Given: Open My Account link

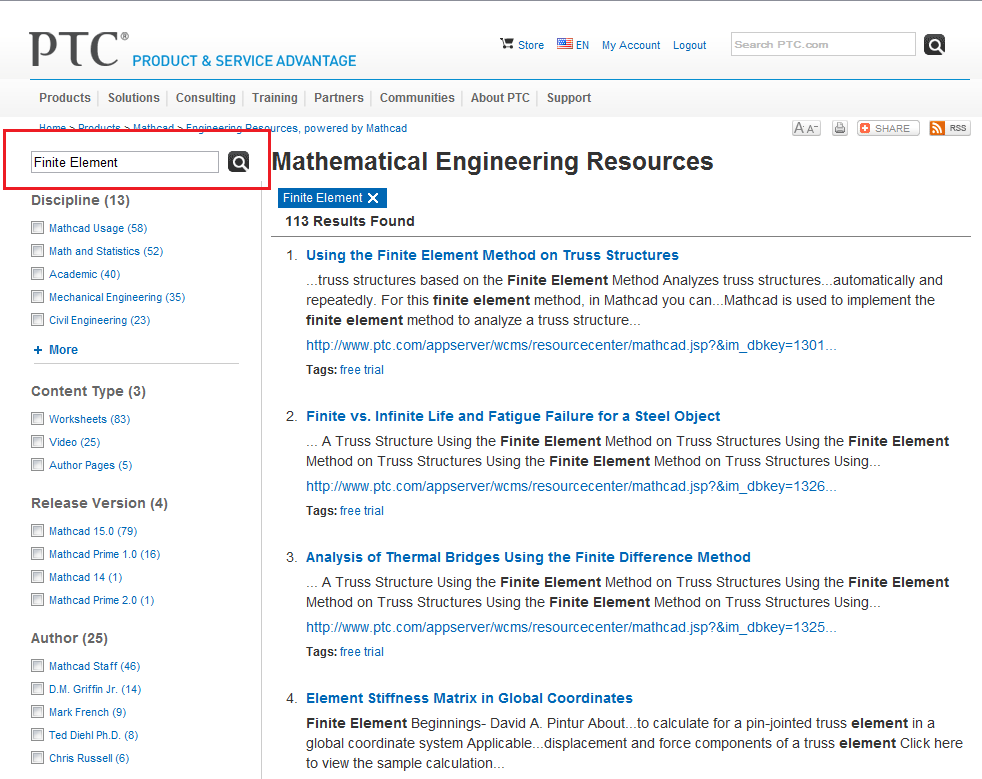Looking at the screenshot, I should [x=631, y=45].
